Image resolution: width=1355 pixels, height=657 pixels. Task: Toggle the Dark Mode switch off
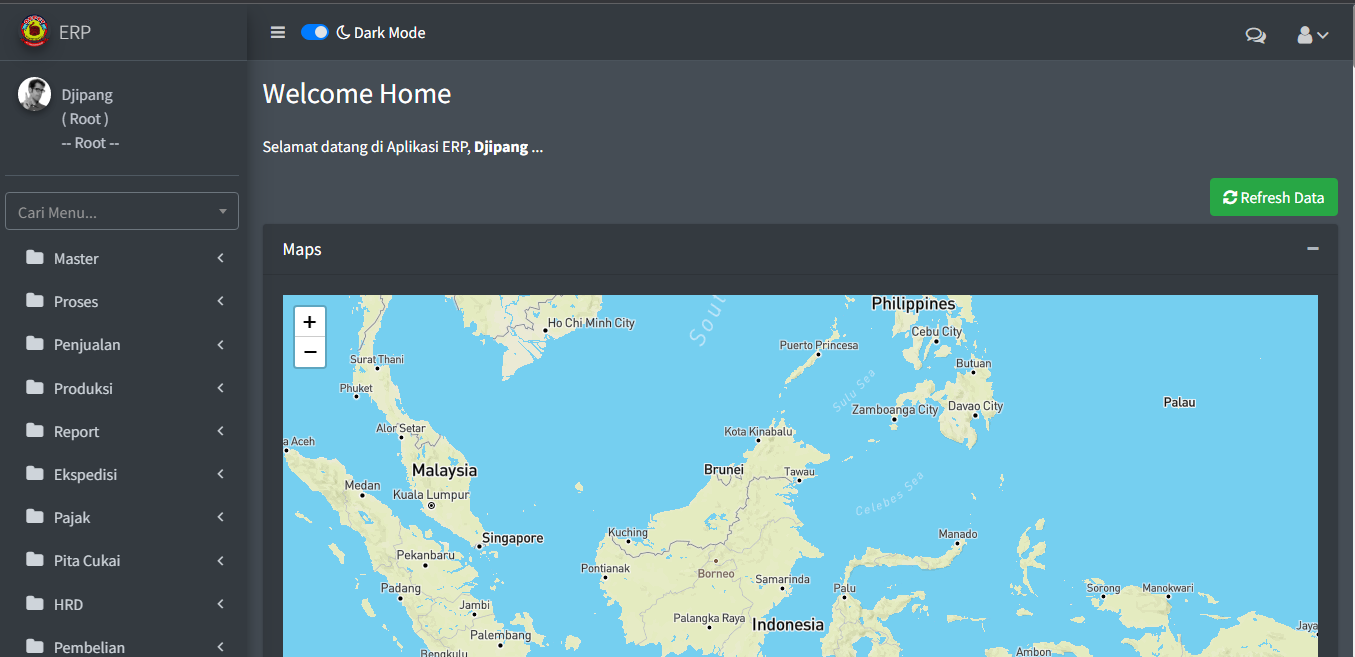pyautogui.click(x=315, y=33)
